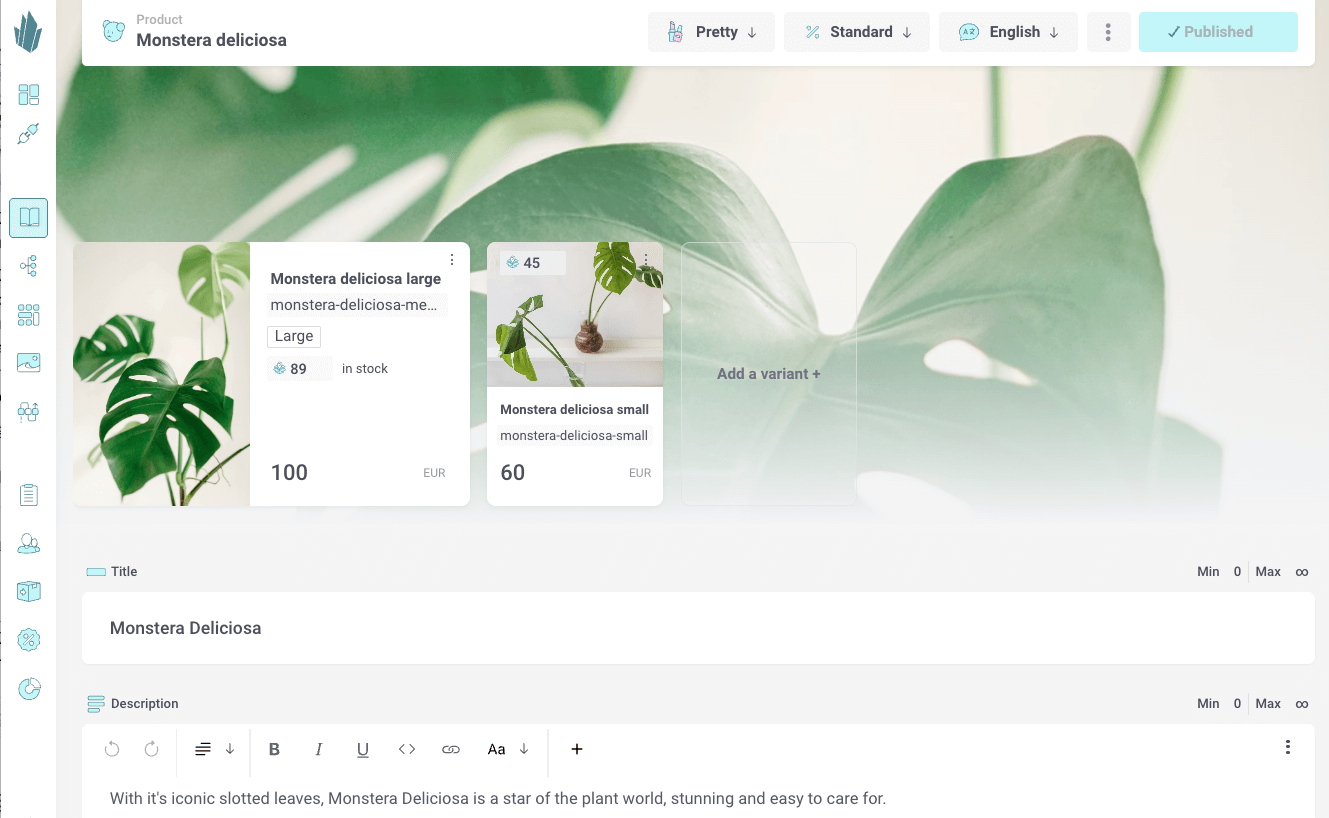Toggle underline formatting in description

coord(363,749)
